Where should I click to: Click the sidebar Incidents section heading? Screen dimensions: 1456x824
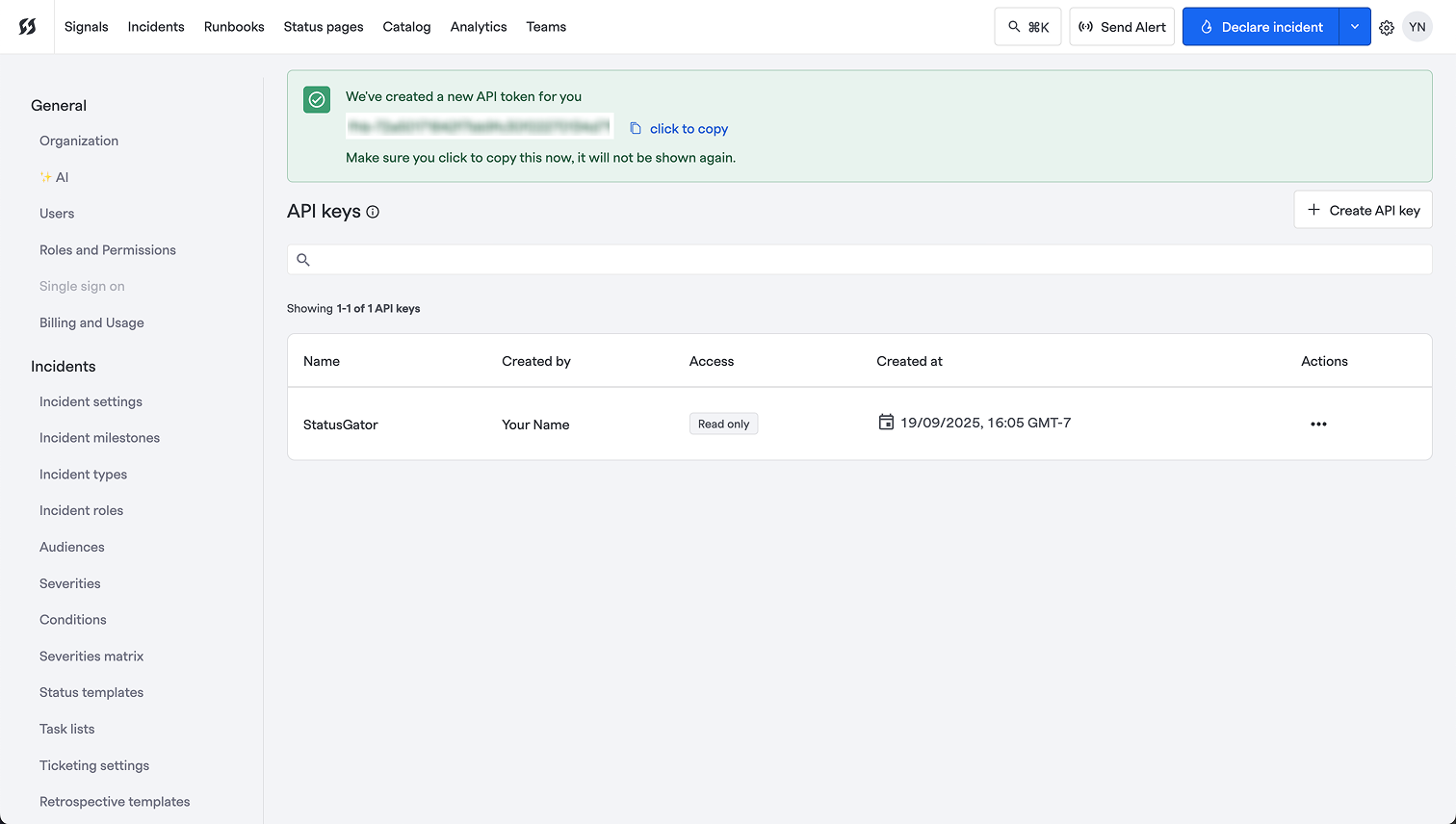pos(64,367)
